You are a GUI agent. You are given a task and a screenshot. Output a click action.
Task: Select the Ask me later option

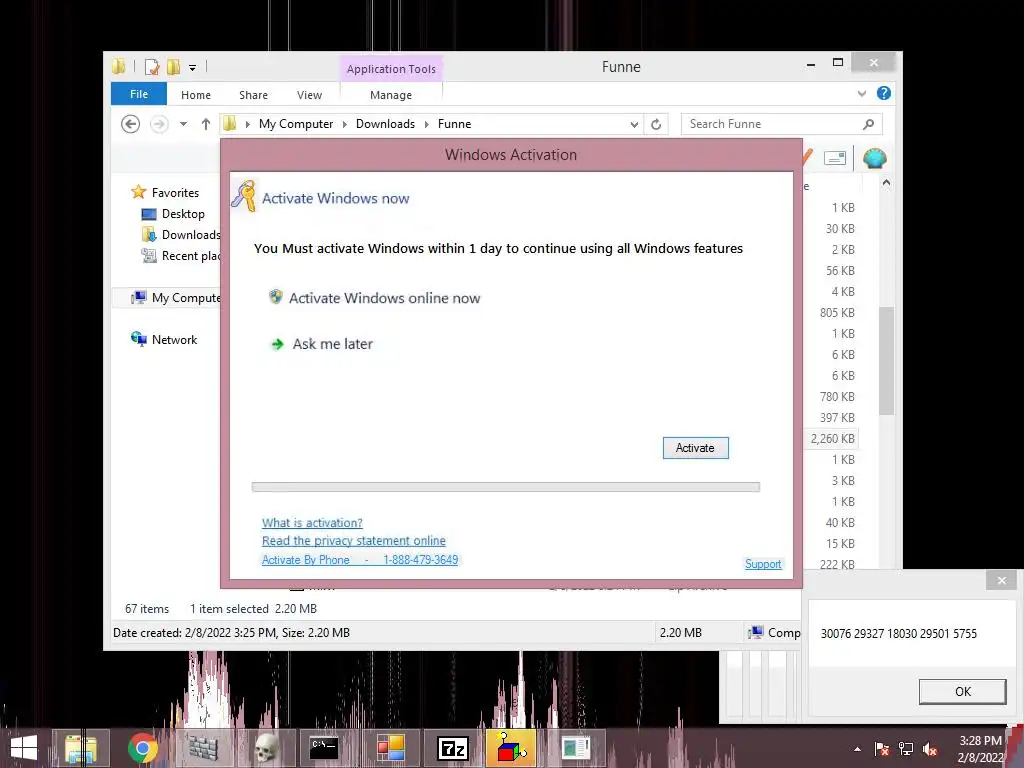point(322,344)
